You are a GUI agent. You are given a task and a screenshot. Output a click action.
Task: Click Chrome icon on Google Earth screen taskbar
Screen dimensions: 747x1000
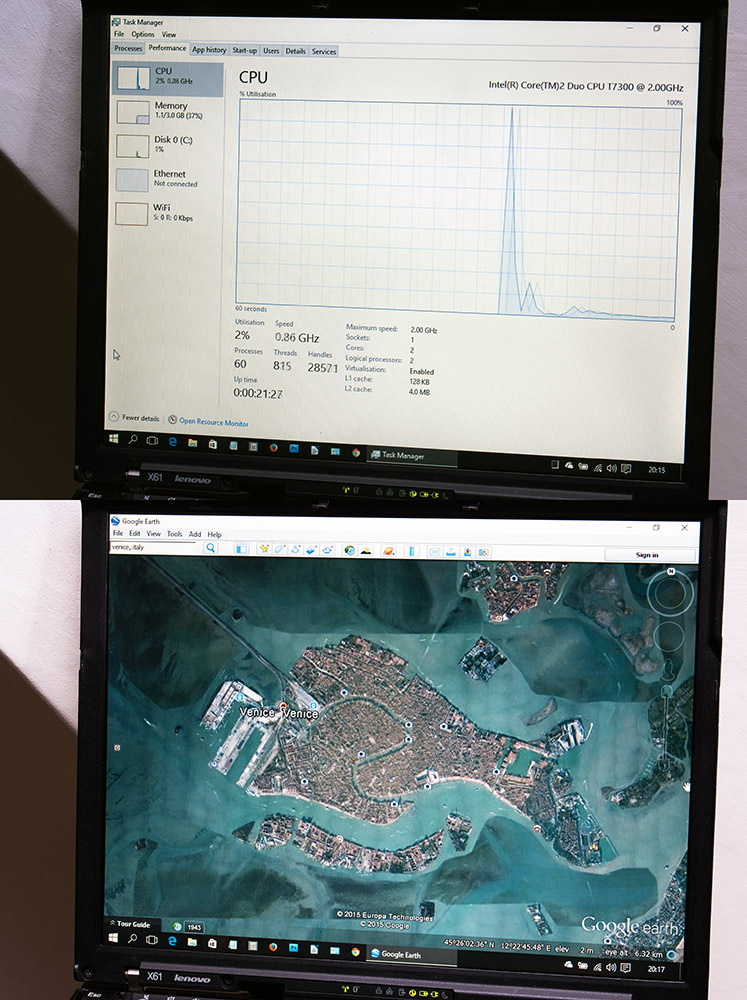356,952
